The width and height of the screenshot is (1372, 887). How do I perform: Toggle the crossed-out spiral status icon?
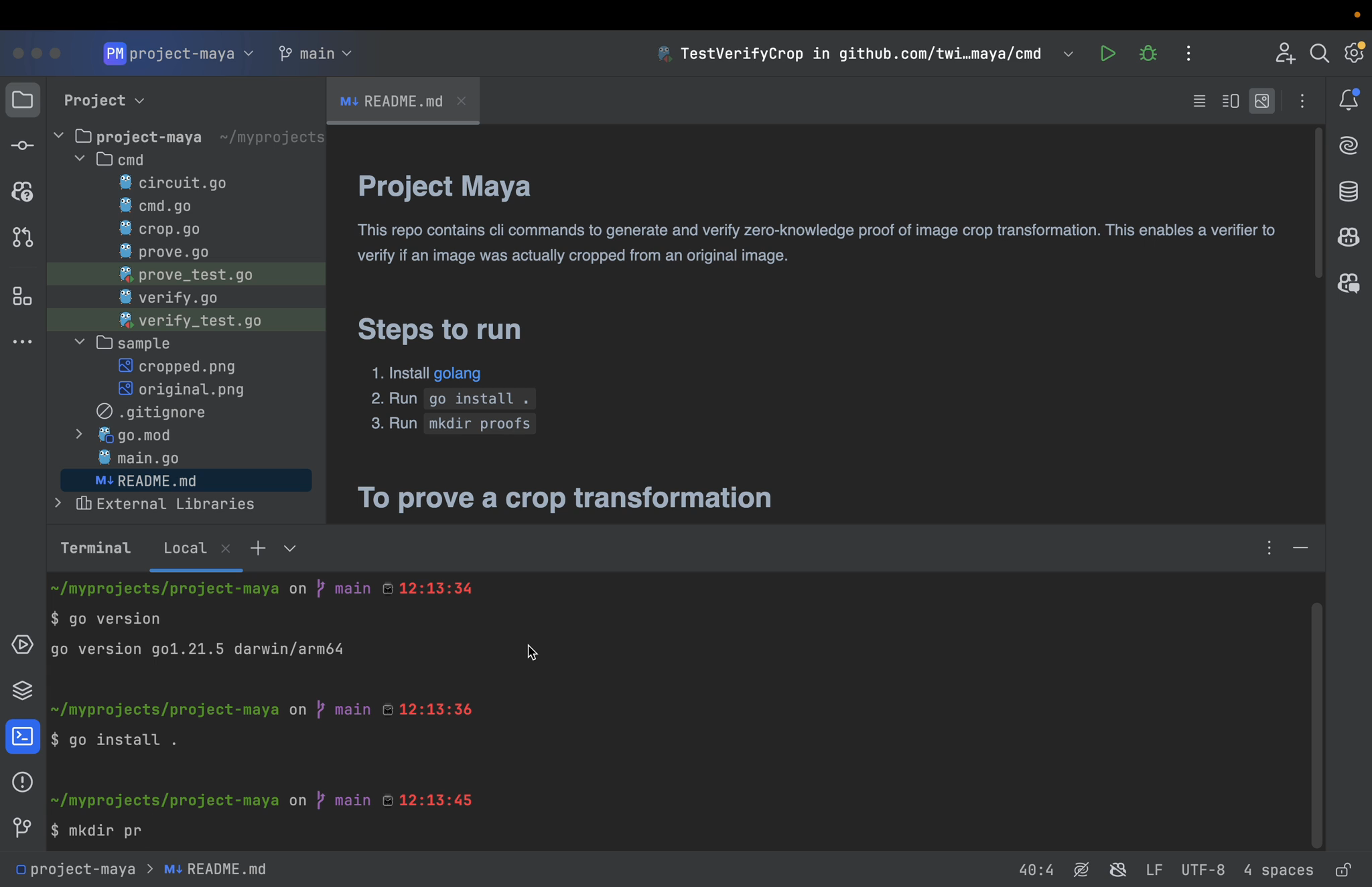pos(1081,870)
